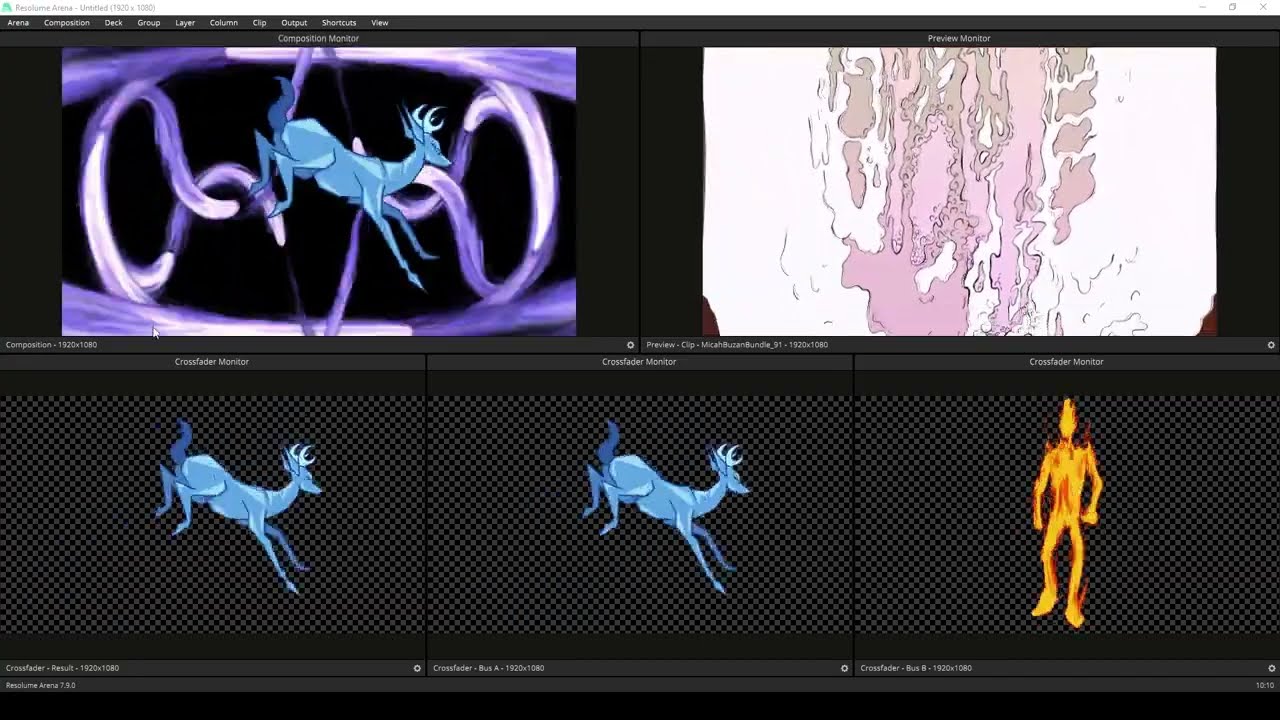Open the Deck menu

point(113,22)
